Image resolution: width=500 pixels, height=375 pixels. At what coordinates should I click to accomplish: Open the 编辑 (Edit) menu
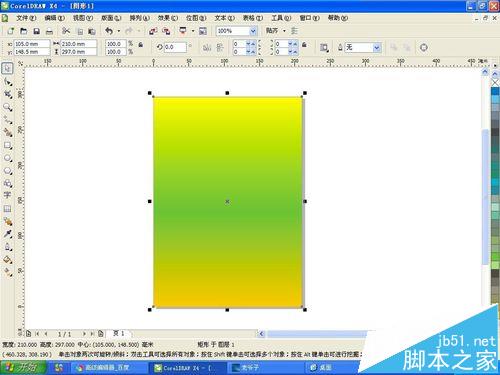pos(54,18)
